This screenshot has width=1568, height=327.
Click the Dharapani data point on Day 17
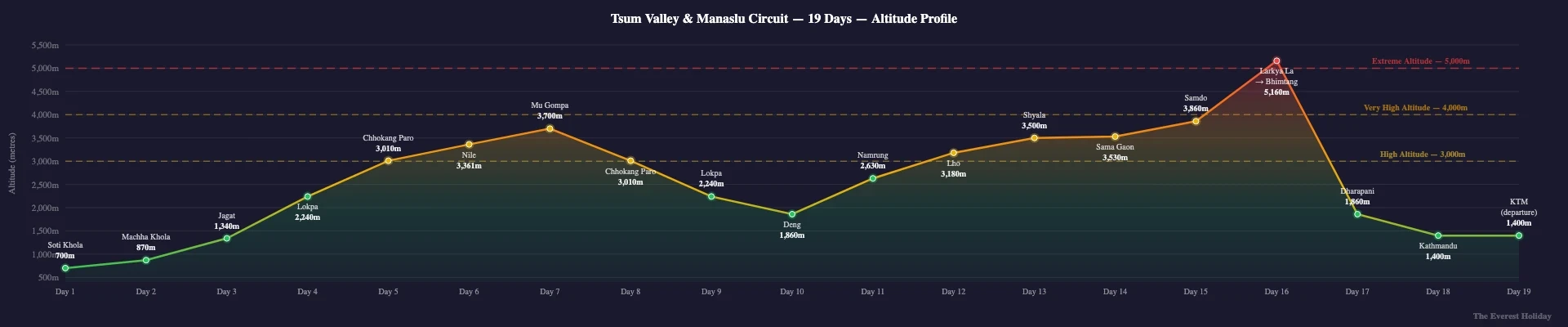(x=1357, y=214)
